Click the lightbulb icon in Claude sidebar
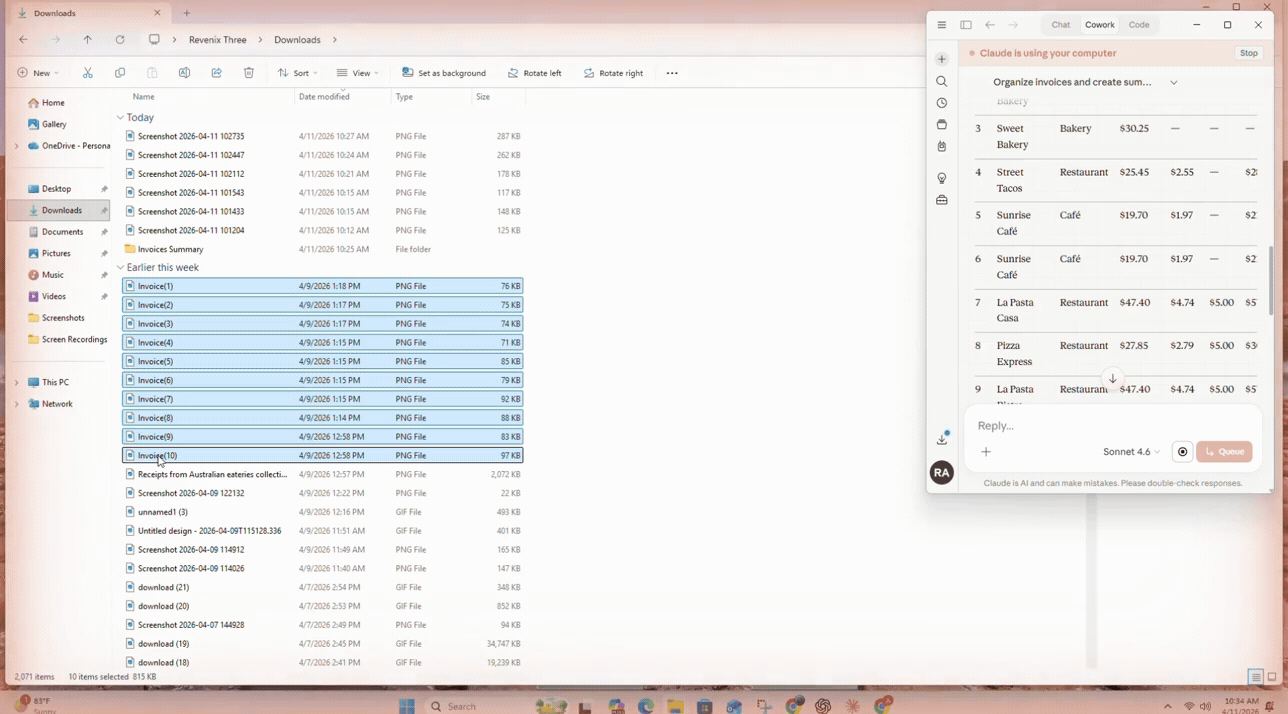Screen dimensions: 1288x714 point(942,178)
